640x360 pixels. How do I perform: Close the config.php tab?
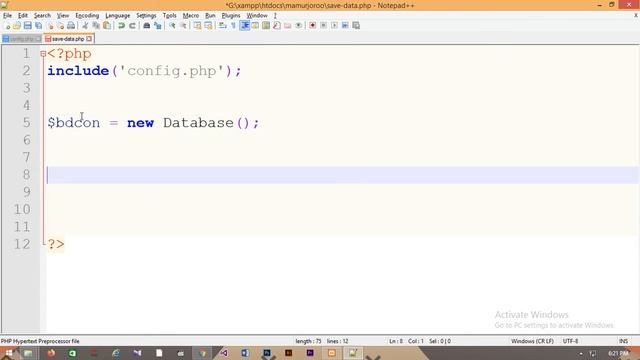38,39
